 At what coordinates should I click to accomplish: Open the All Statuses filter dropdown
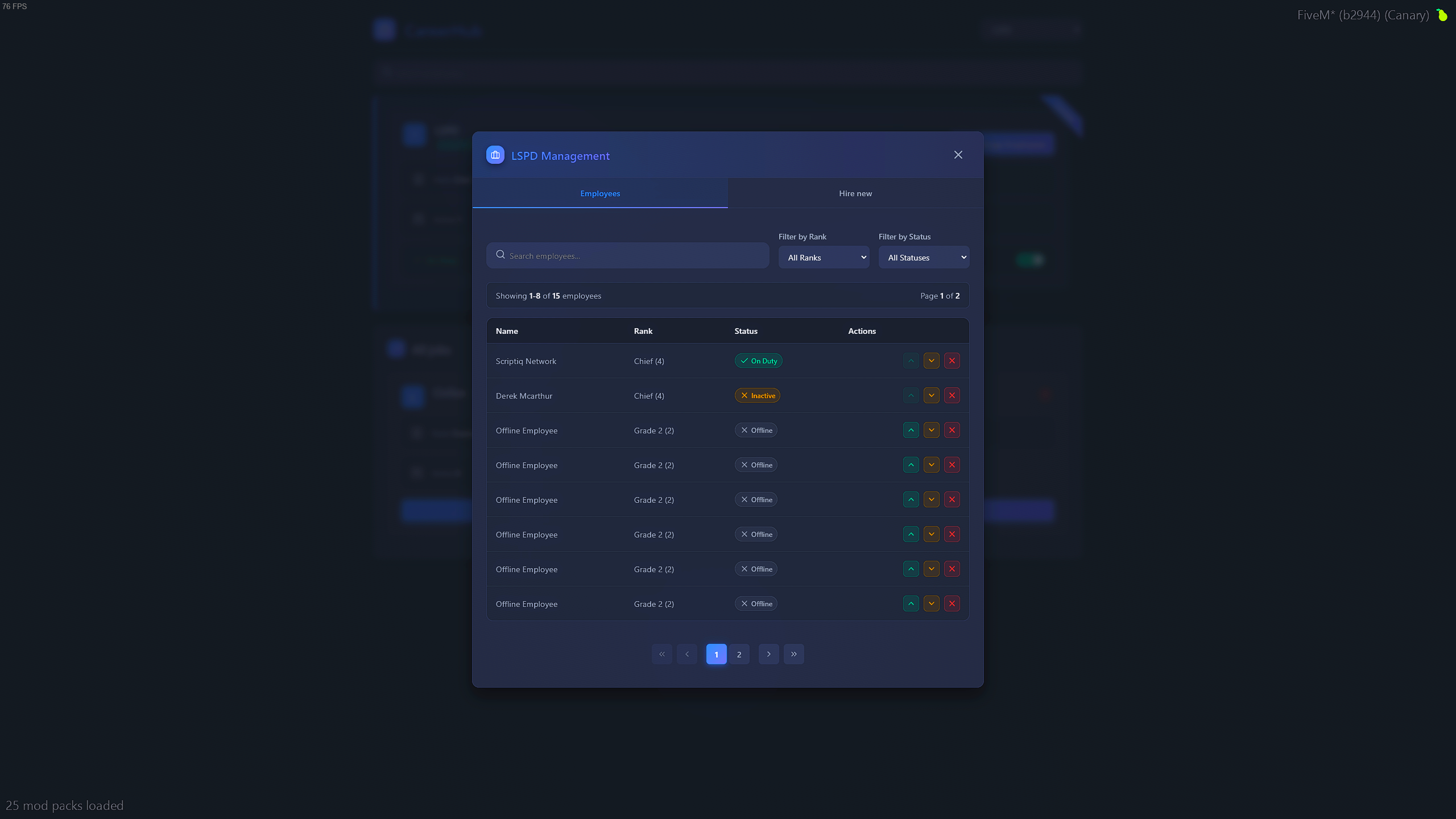coord(924,257)
